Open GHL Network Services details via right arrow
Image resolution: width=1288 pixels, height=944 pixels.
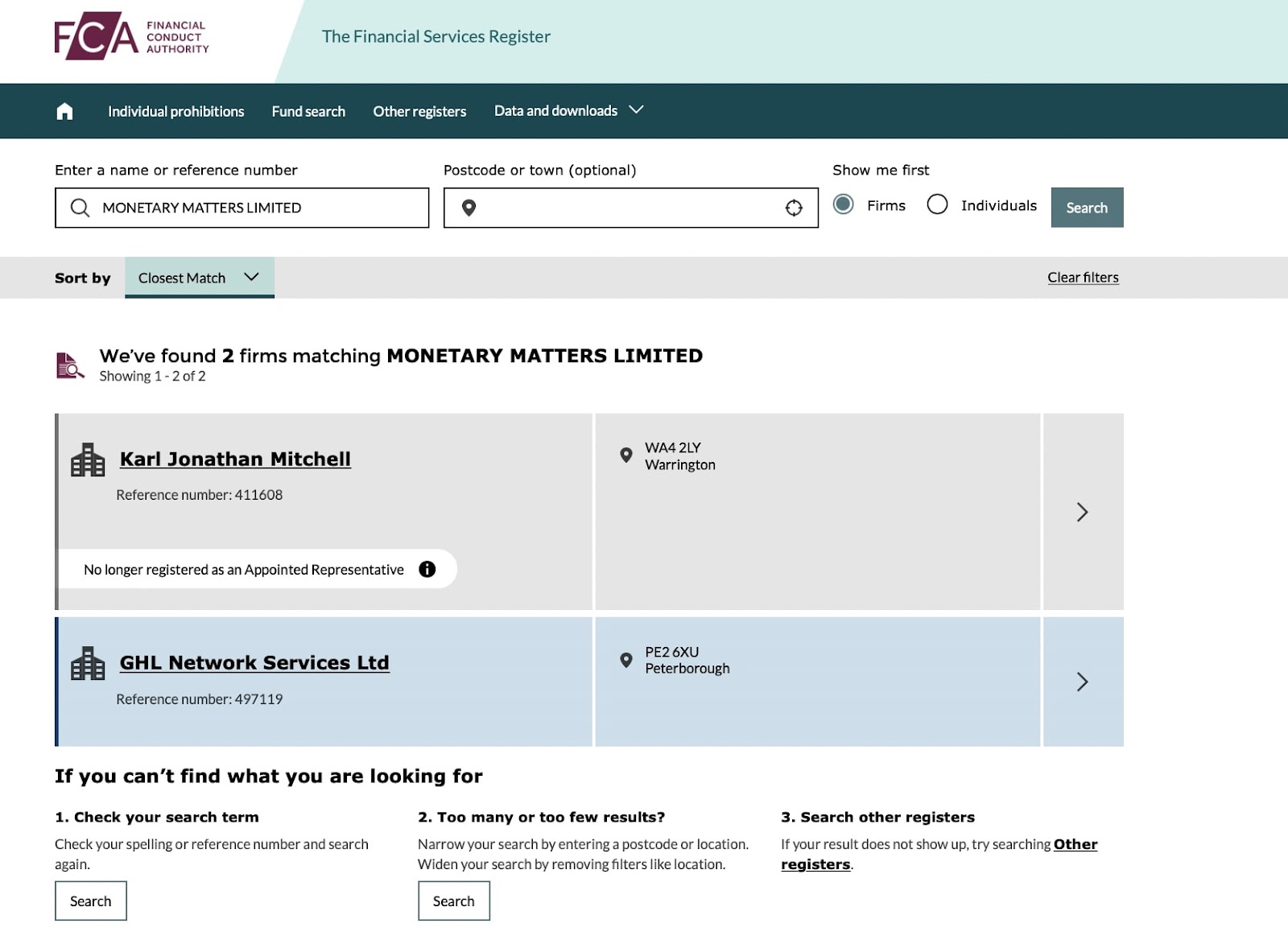tap(1083, 682)
